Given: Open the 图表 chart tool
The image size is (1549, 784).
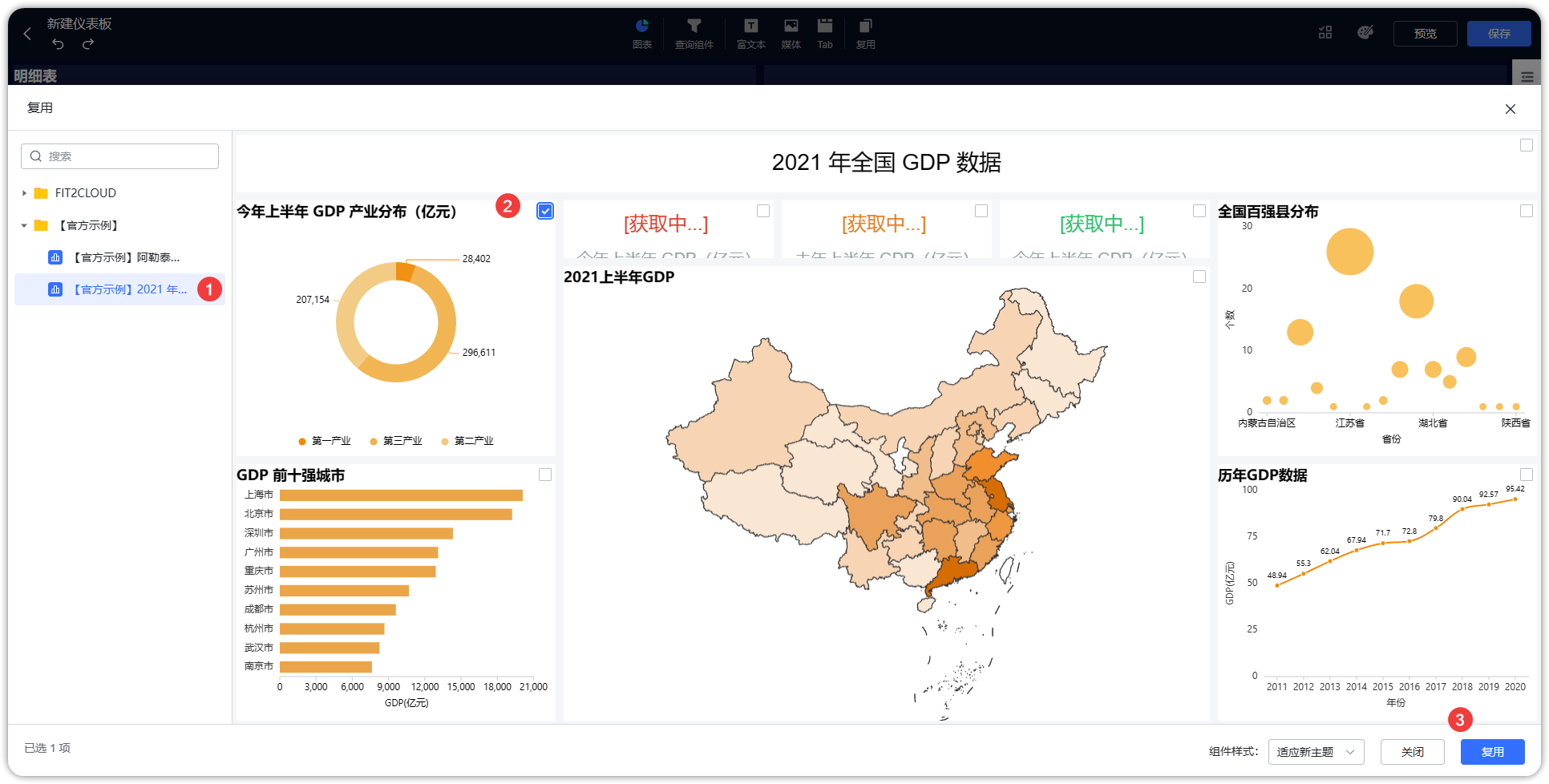Looking at the screenshot, I should [x=642, y=34].
